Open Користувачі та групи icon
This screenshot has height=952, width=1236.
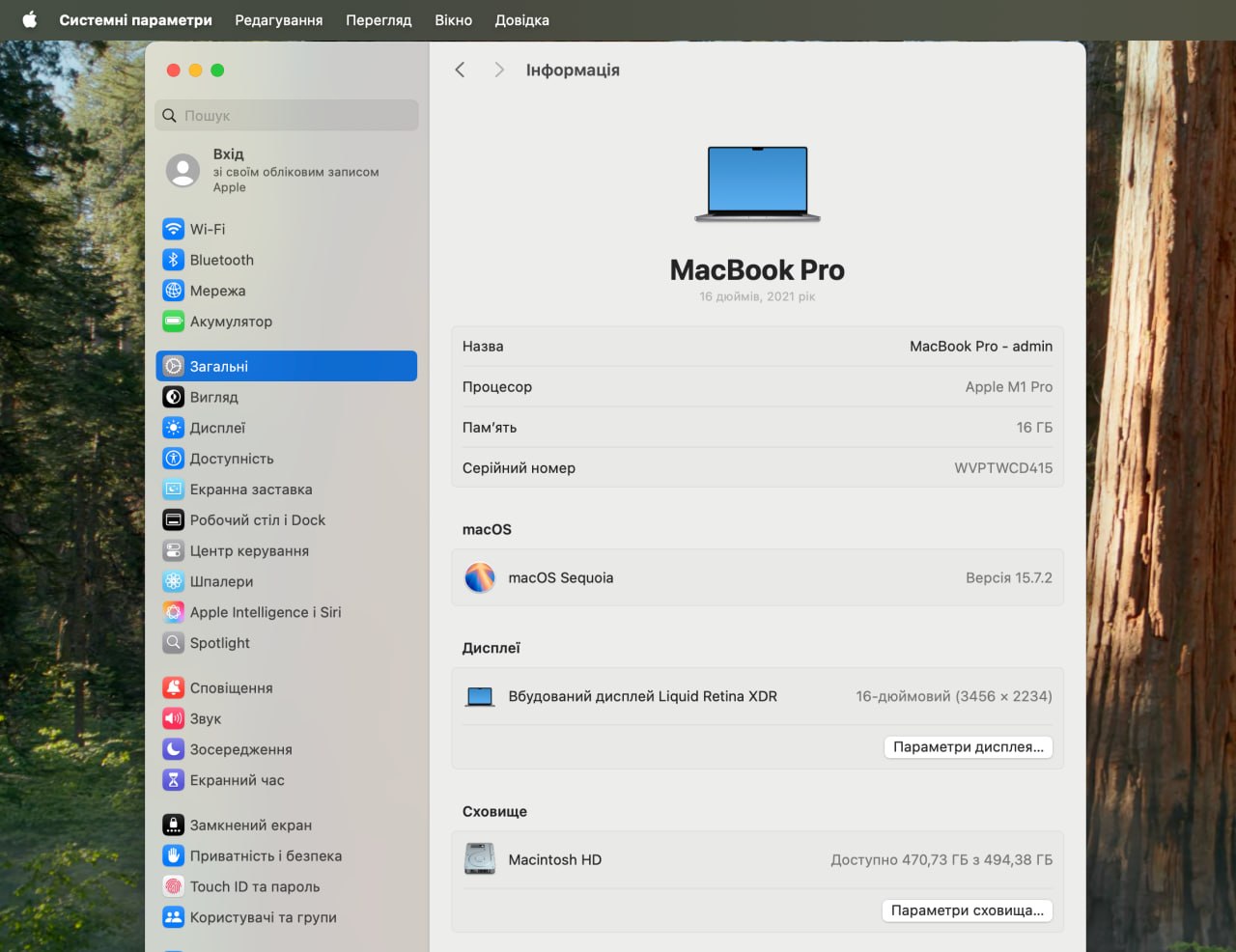click(x=174, y=917)
